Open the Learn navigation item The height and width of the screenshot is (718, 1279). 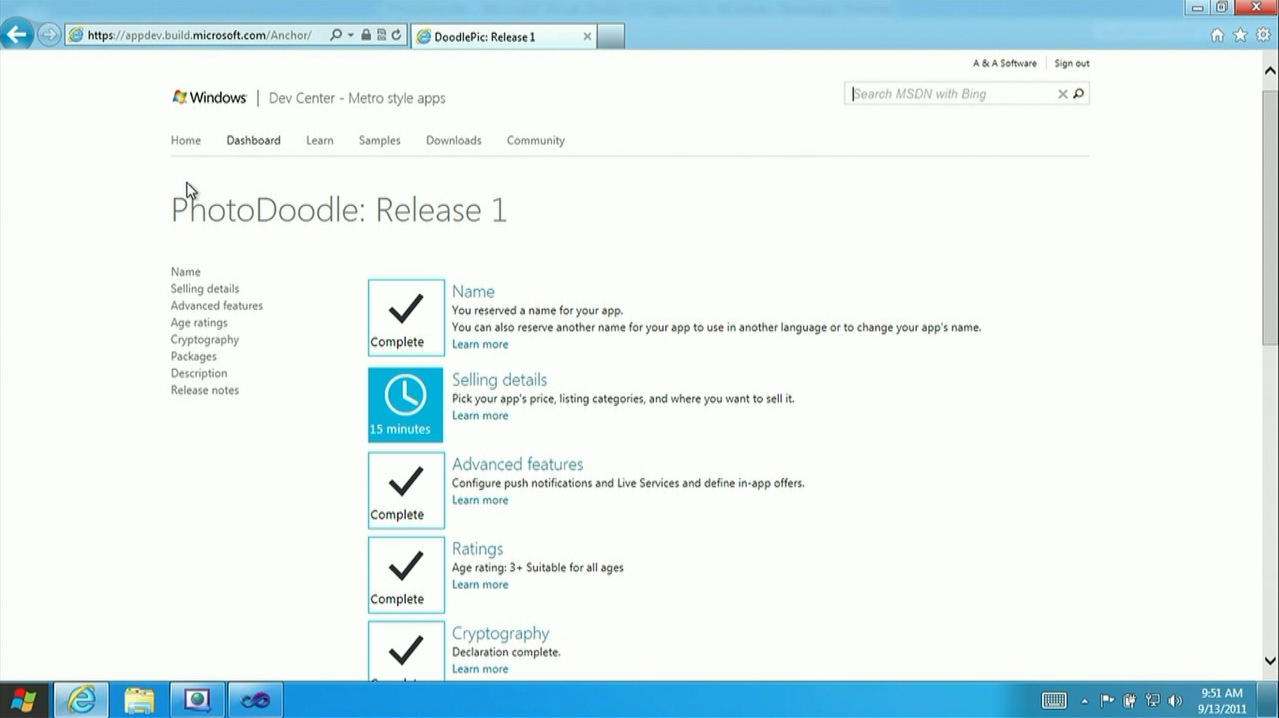click(x=320, y=140)
